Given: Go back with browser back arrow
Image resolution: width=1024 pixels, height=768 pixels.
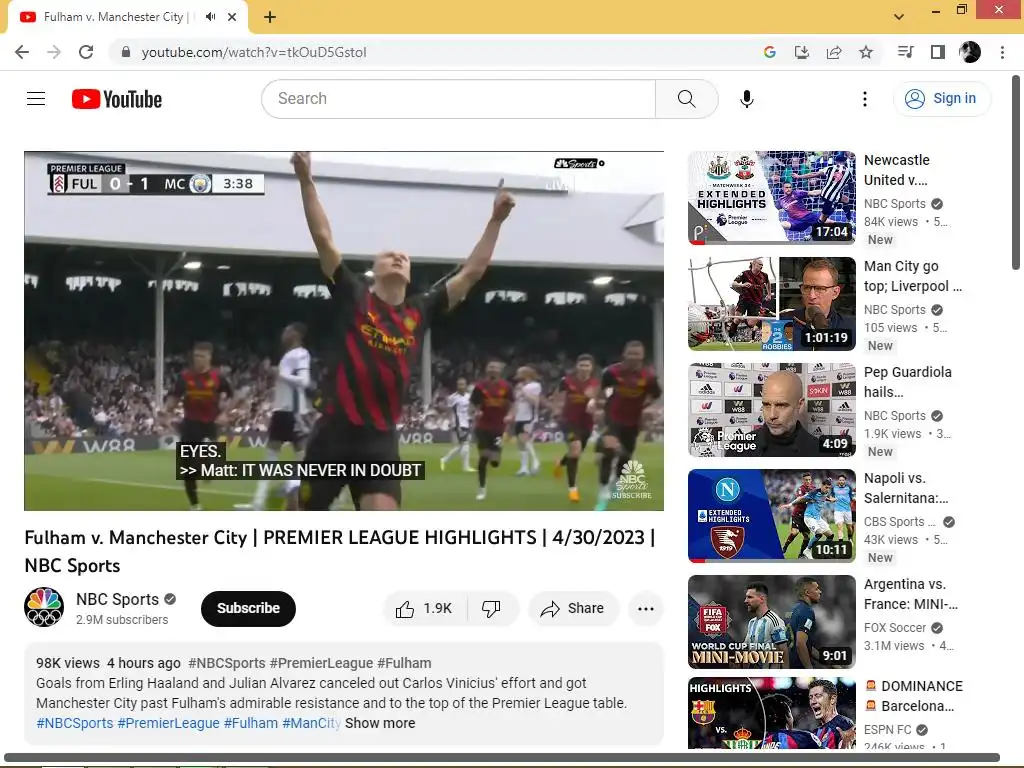Looking at the screenshot, I should pos(22,52).
